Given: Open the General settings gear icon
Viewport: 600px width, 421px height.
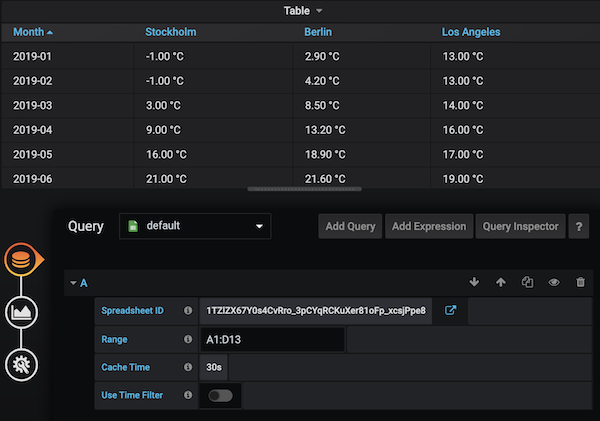Looking at the screenshot, I should [22, 365].
